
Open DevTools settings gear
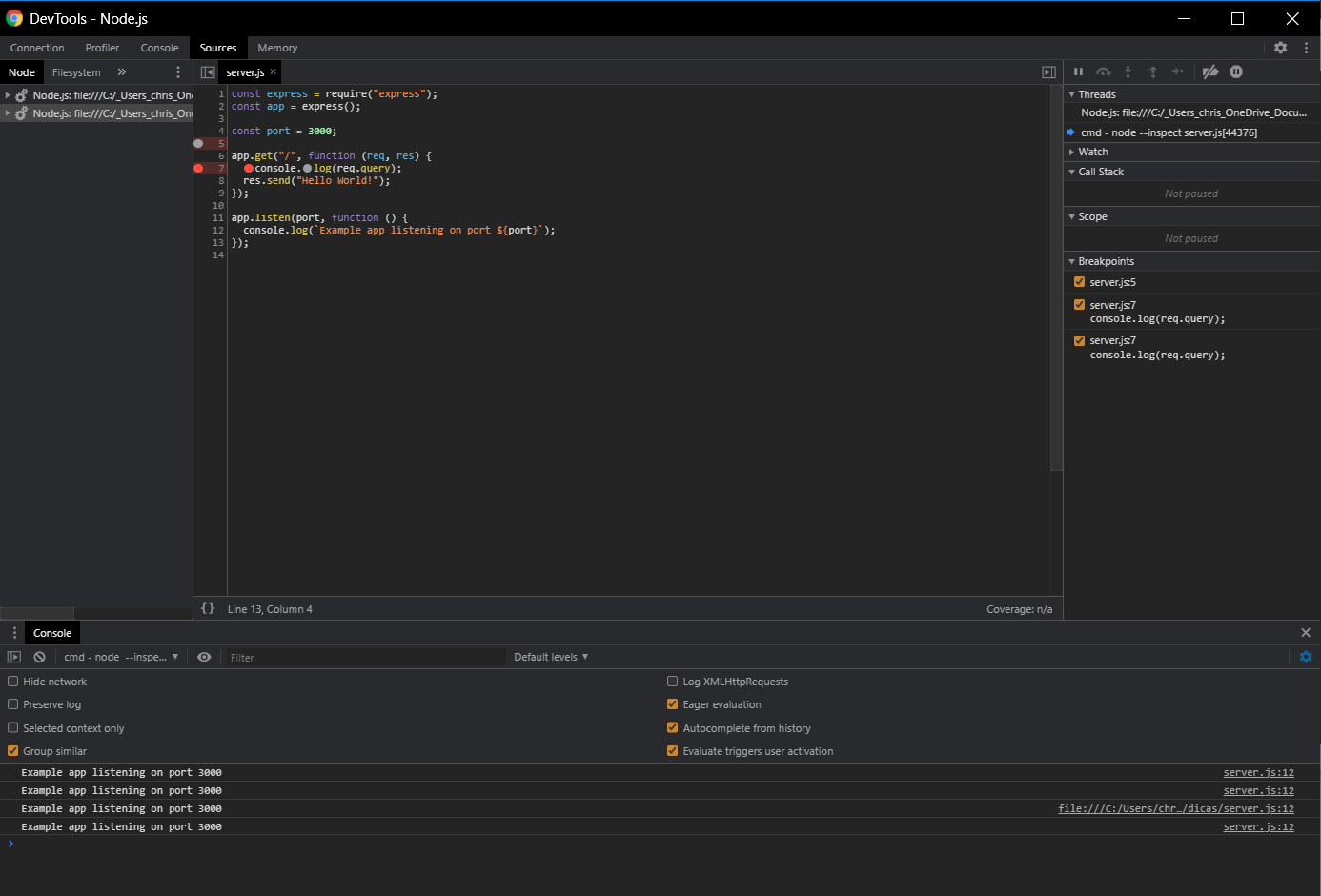tap(1280, 48)
